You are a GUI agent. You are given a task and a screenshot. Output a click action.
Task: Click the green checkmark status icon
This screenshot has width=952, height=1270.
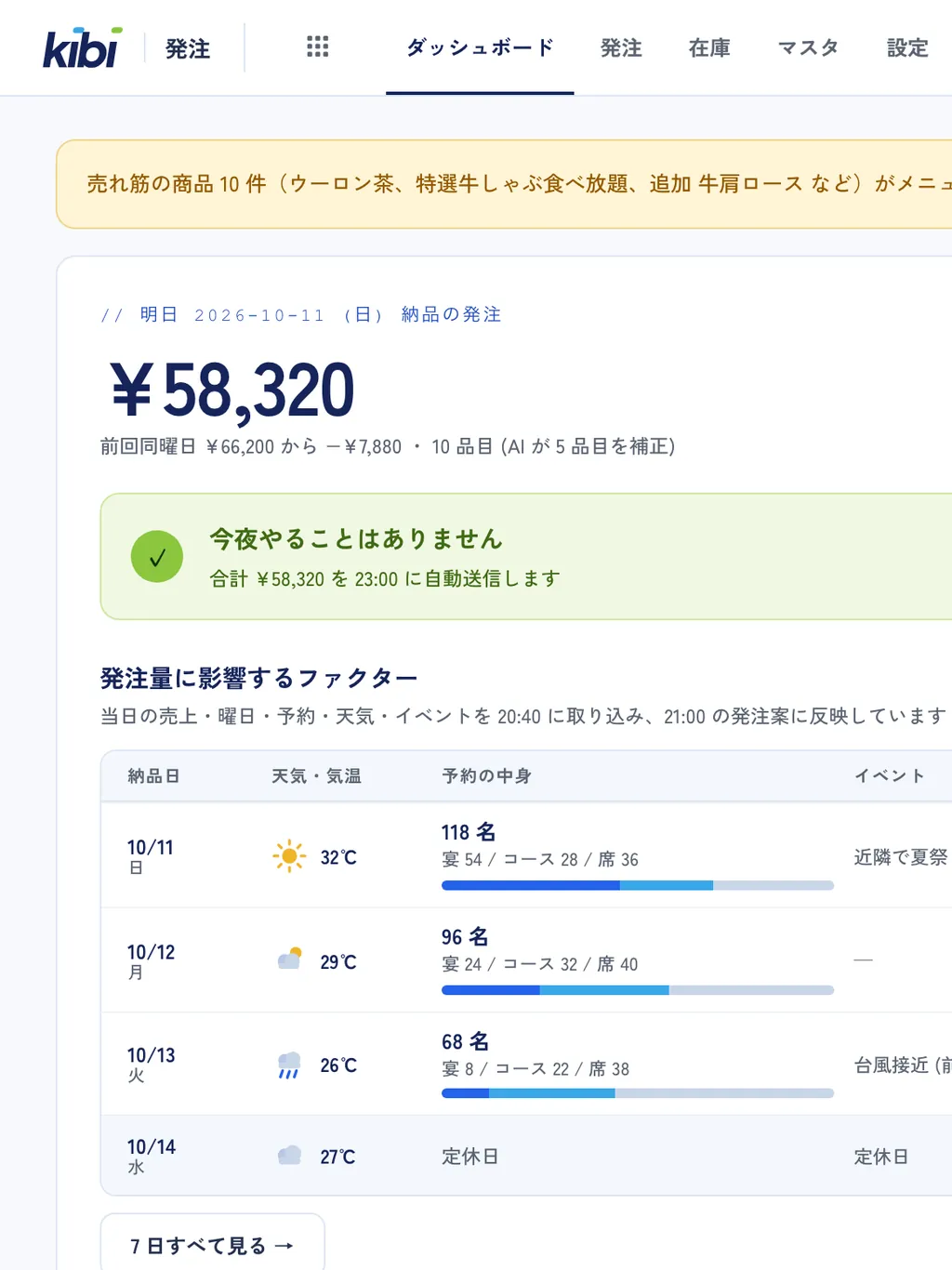[157, 556]
